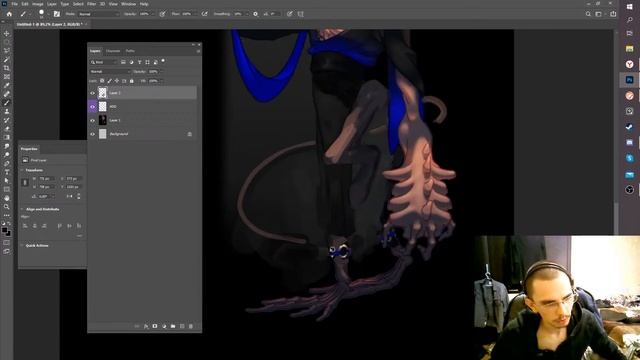
Task: Swap foreground and background colors
Action: (x=9, y=224)
